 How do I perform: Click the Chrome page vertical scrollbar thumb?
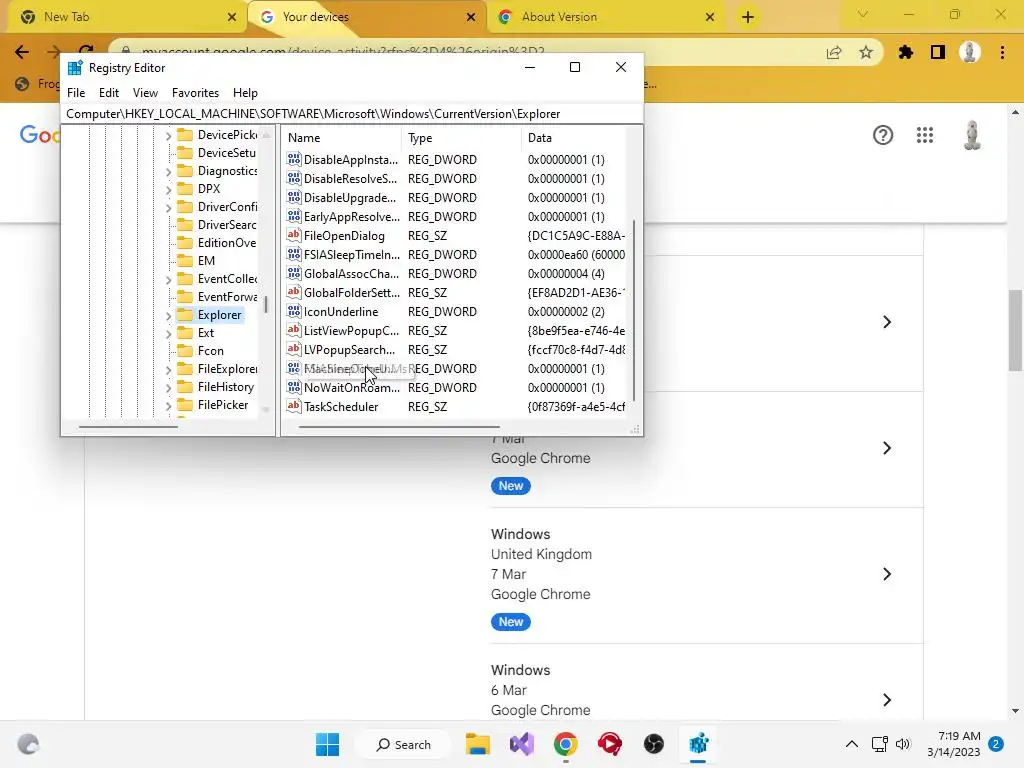coord(1014,330)
